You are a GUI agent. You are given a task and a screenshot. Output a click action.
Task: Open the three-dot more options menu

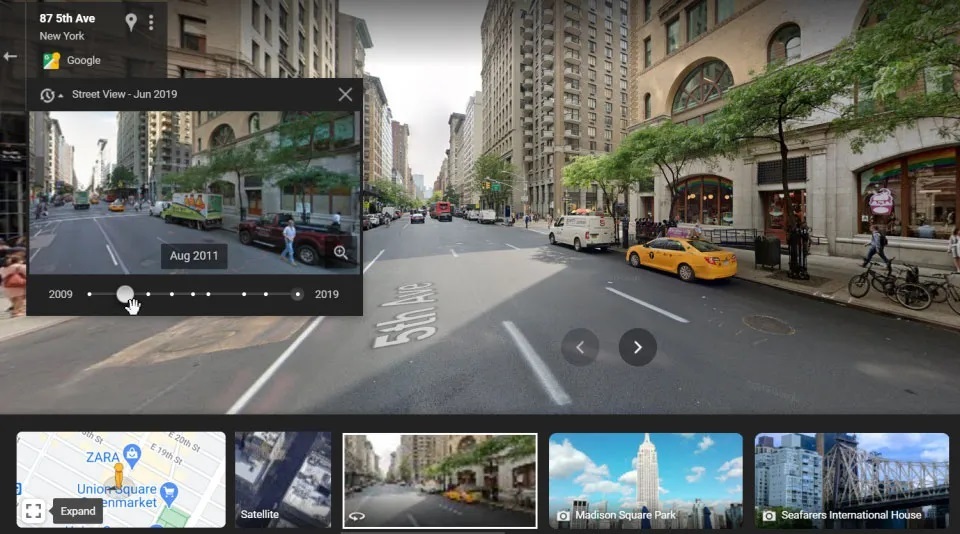pyautogui.click(x=151, y=22)
